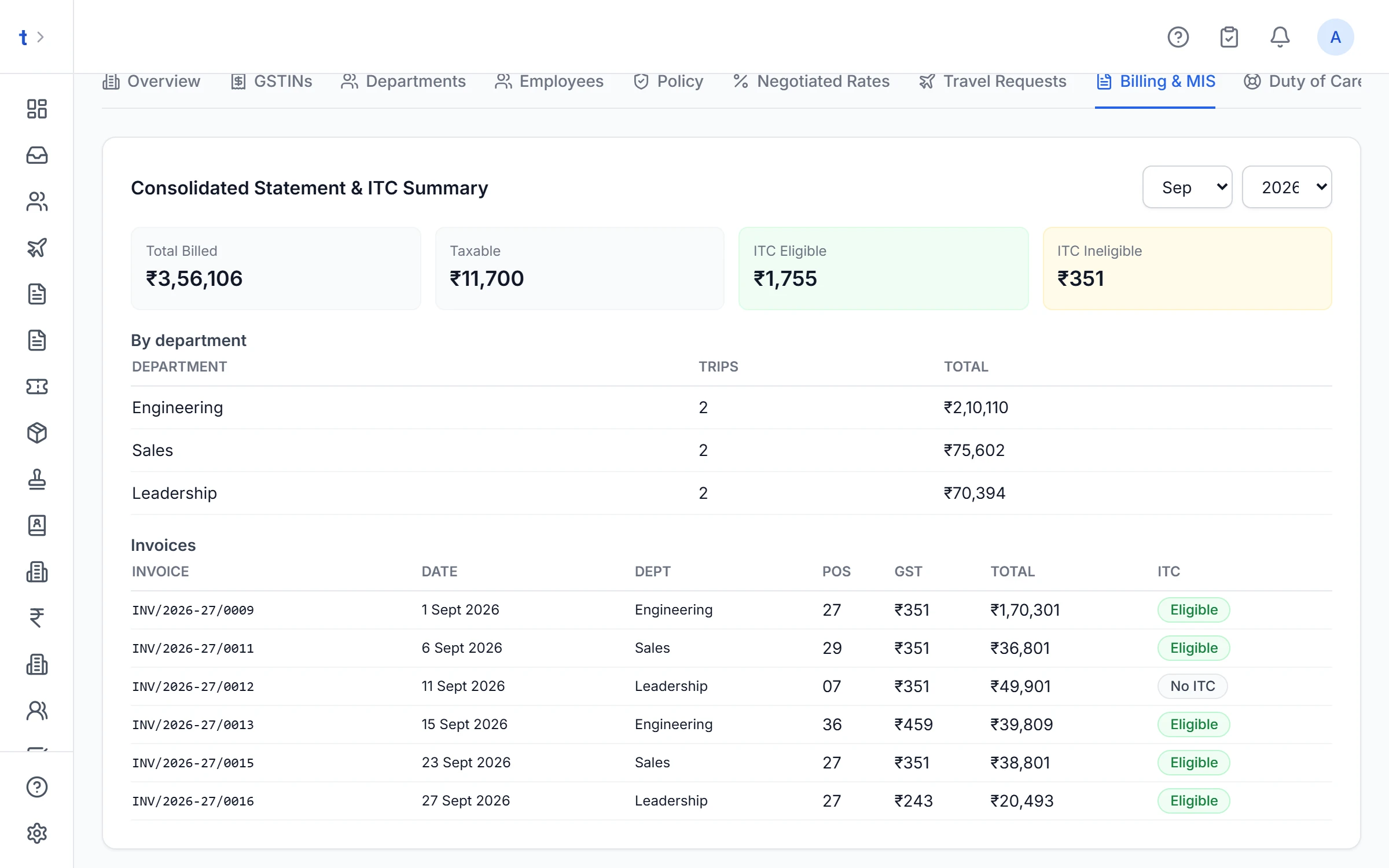Click the ITC Eligible ₹1,755 card
Image resolution: width=1389 pixels, height=868 pixels.
point(883,269)
